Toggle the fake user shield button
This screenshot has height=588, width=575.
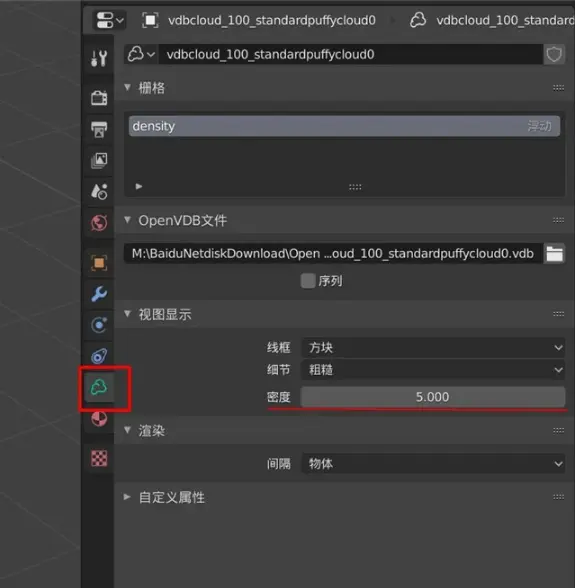click(554, 54)
